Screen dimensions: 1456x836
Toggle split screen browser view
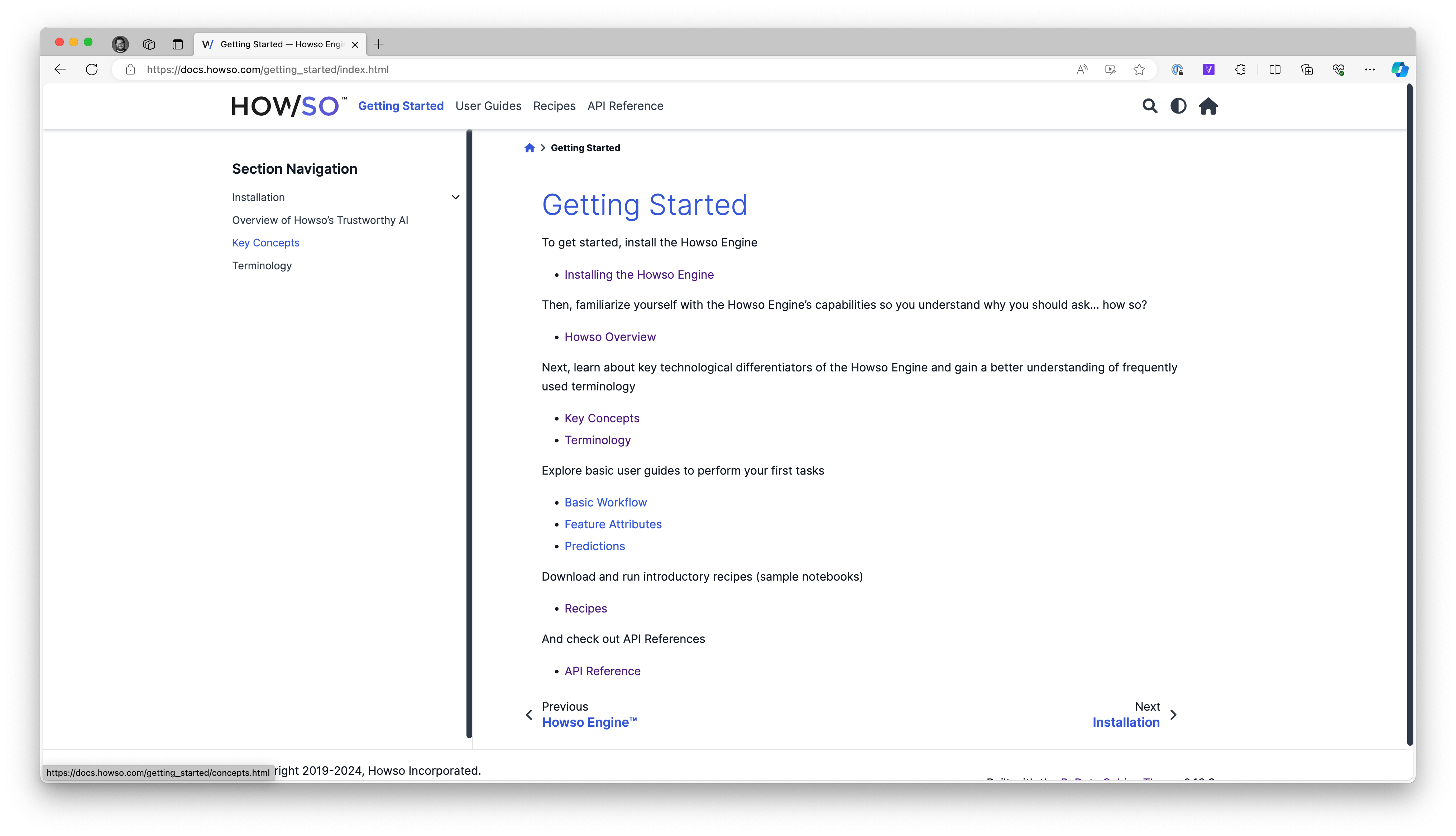click(x=1275, y=69)
